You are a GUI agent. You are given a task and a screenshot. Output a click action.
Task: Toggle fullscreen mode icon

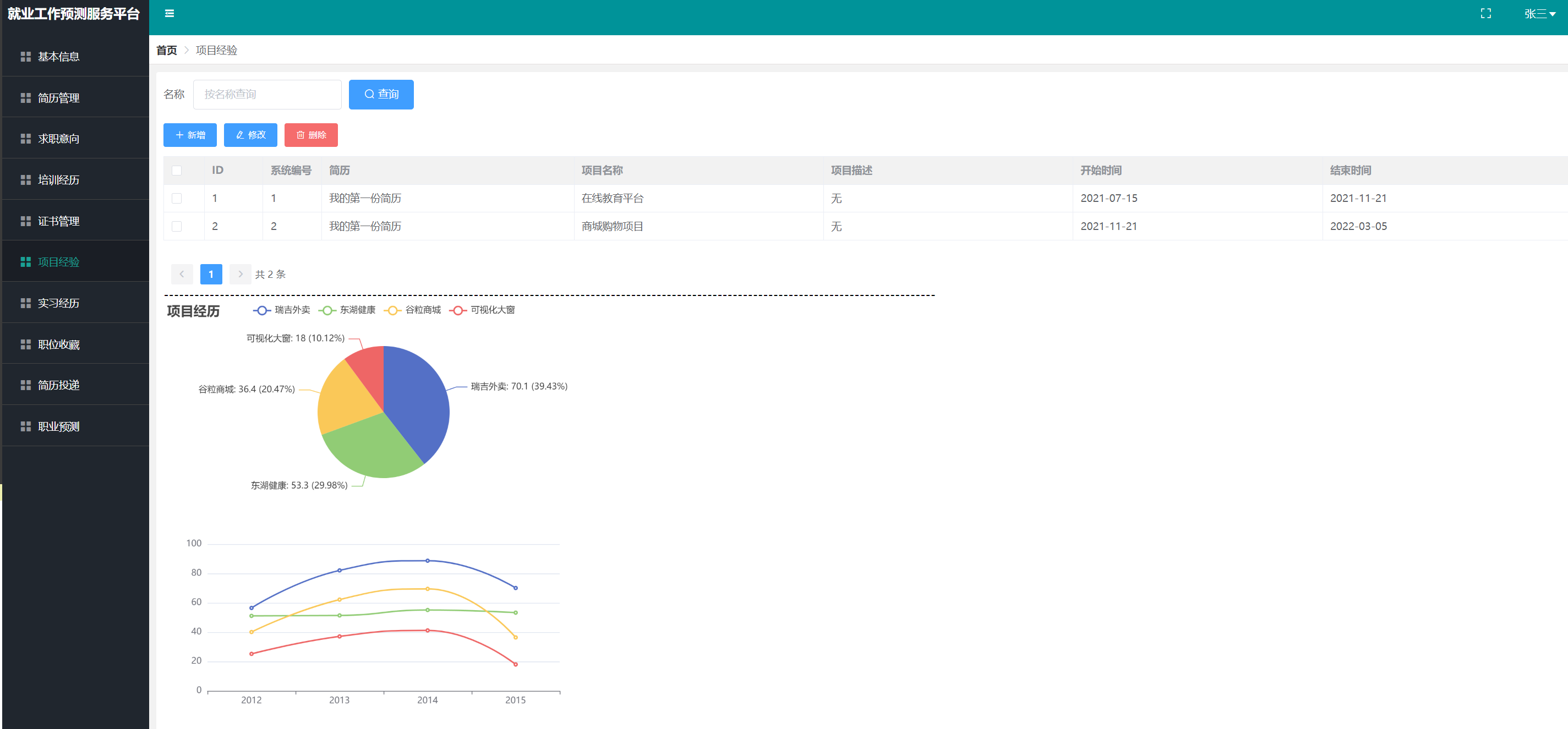point(1485,13)
